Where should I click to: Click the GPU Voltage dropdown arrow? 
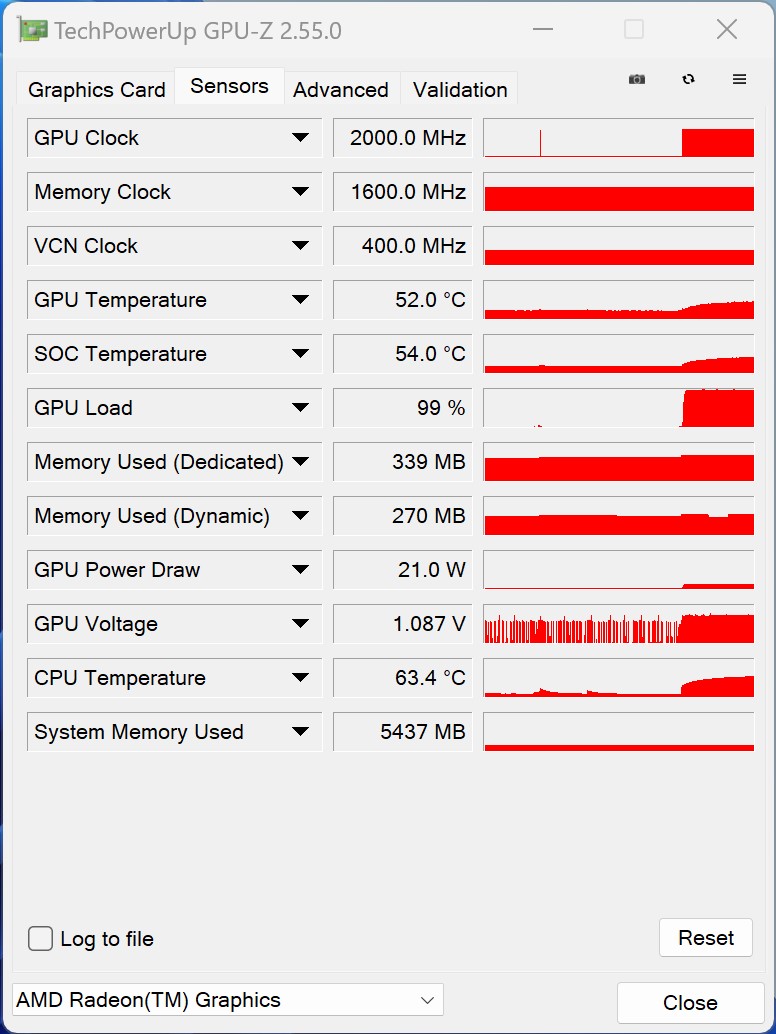point(300,624)
